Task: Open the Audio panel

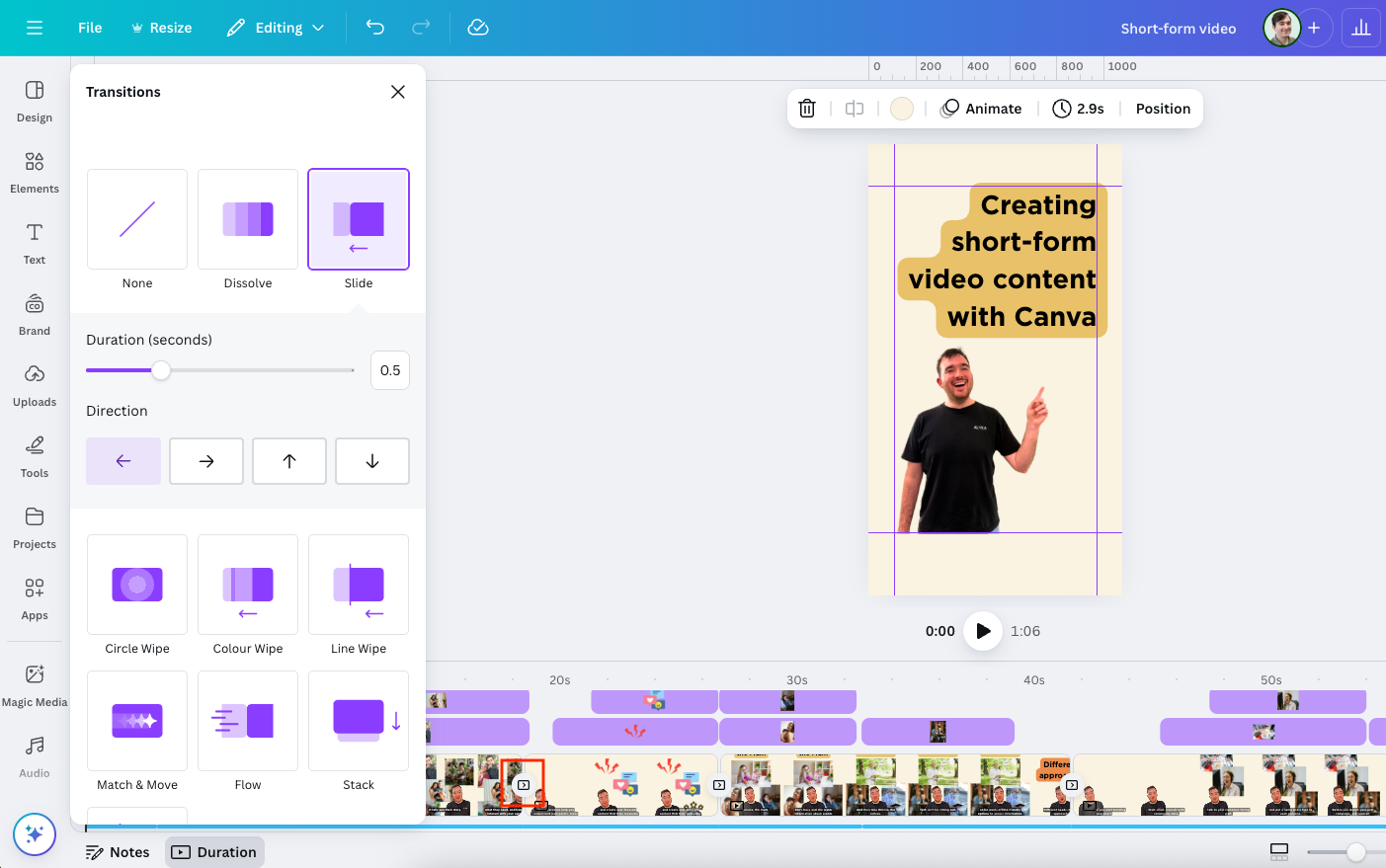Action: [34, 756]
